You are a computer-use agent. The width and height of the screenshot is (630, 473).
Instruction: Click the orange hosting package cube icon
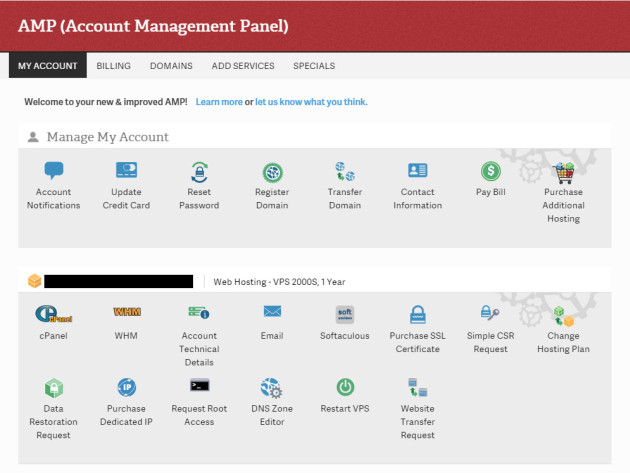(x=35, y=281)
